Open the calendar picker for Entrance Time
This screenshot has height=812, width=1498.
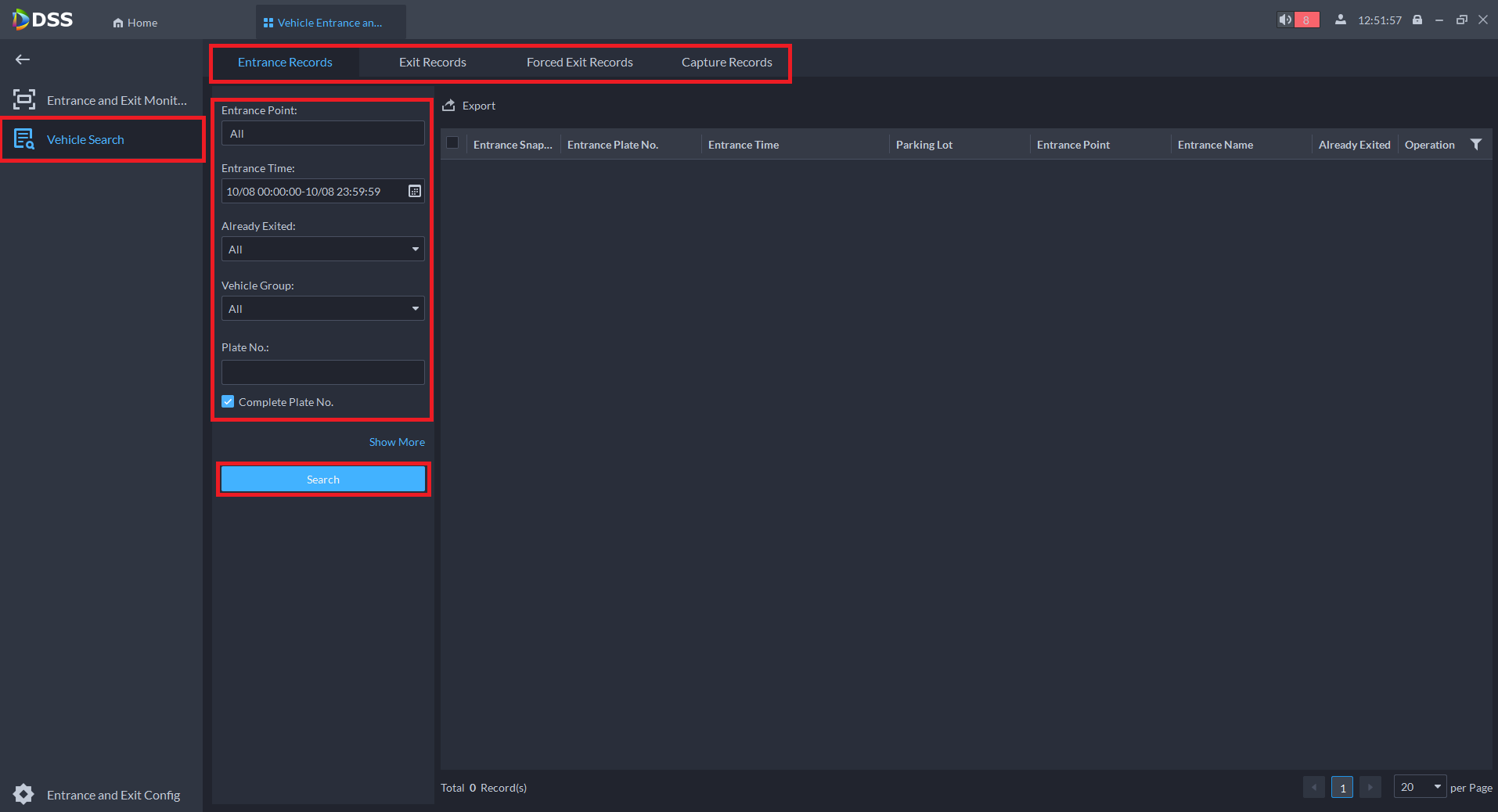coord(415,191)
